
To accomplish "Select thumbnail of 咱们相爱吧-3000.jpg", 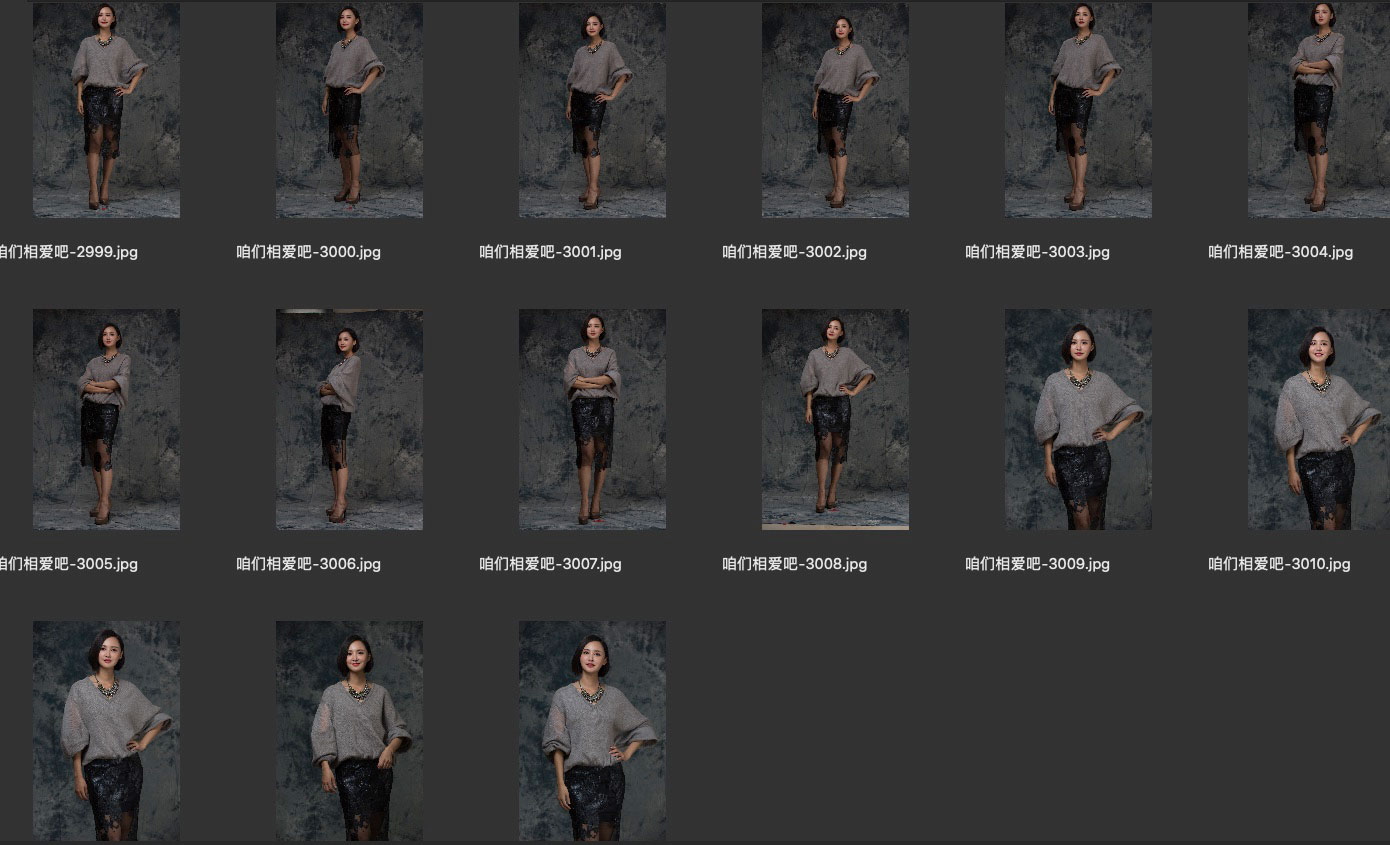I will pyautogui.click(x=349, y=110).
